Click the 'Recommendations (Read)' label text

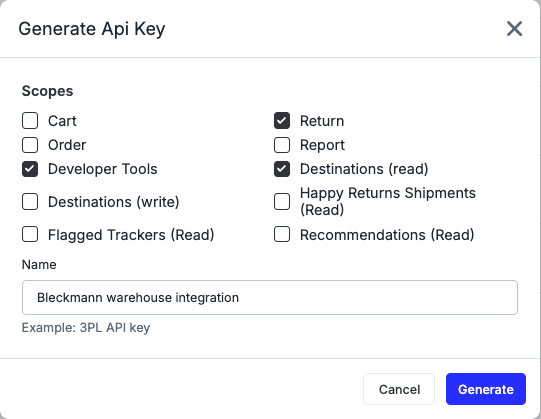387,235
